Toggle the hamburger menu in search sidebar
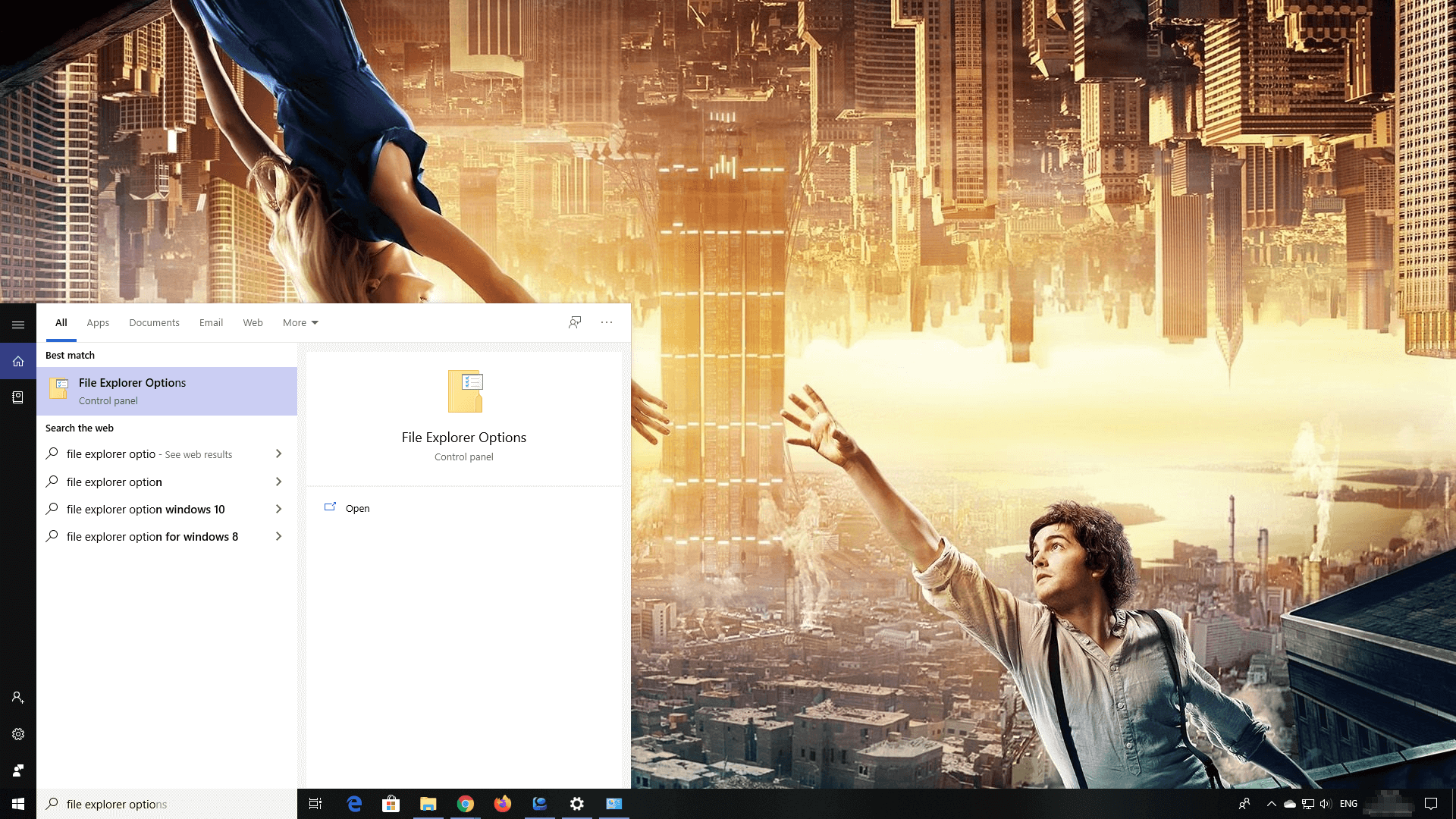This screenshot has width=1456, height=819. point(17,324)
